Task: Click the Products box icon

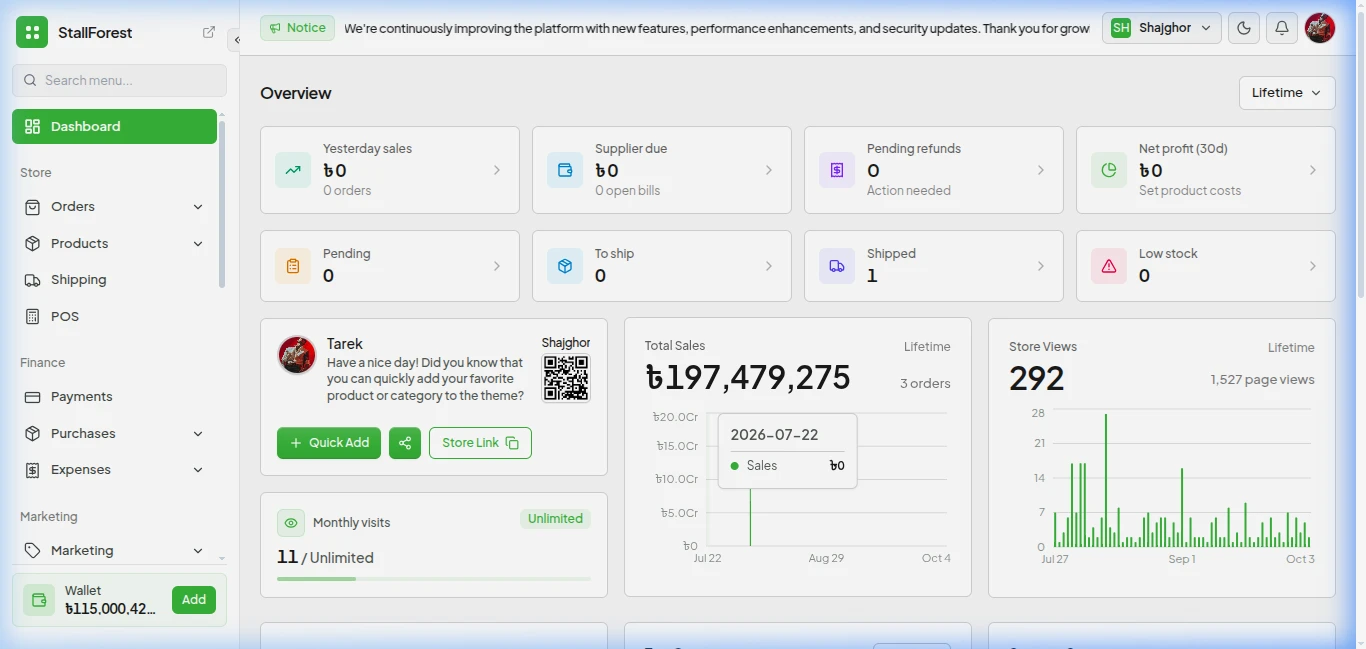Action: [32, 244]
